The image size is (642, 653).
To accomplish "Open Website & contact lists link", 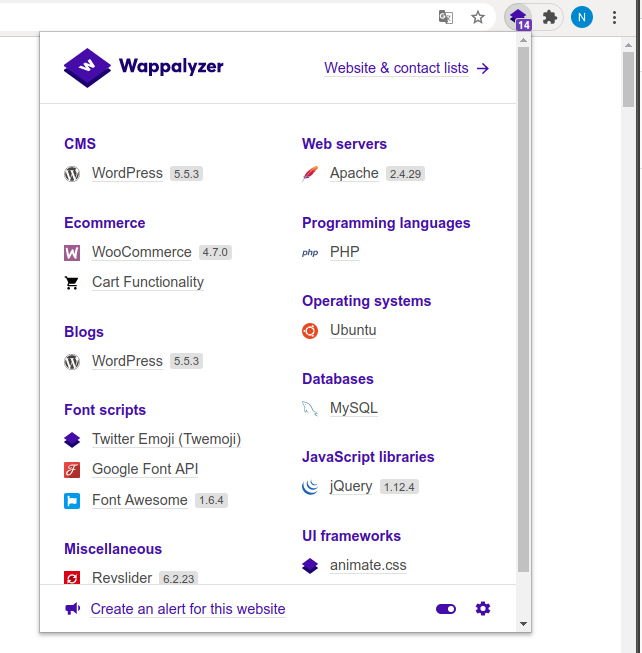I will [x=396, y=68].
